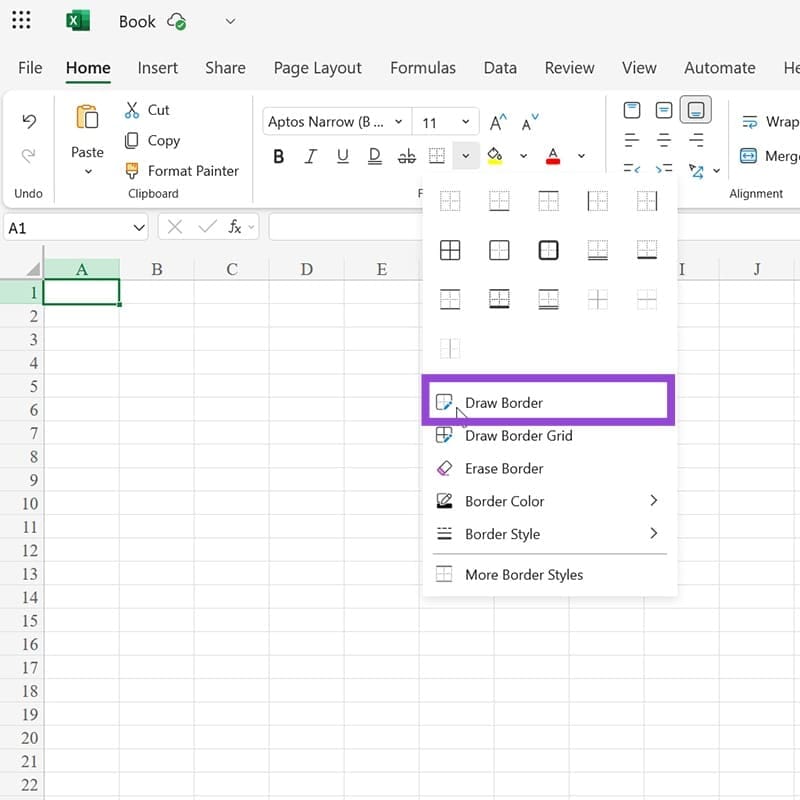Toggle Double Underline formatting
The width and height of the screenshot is (800, 800).
374,156
